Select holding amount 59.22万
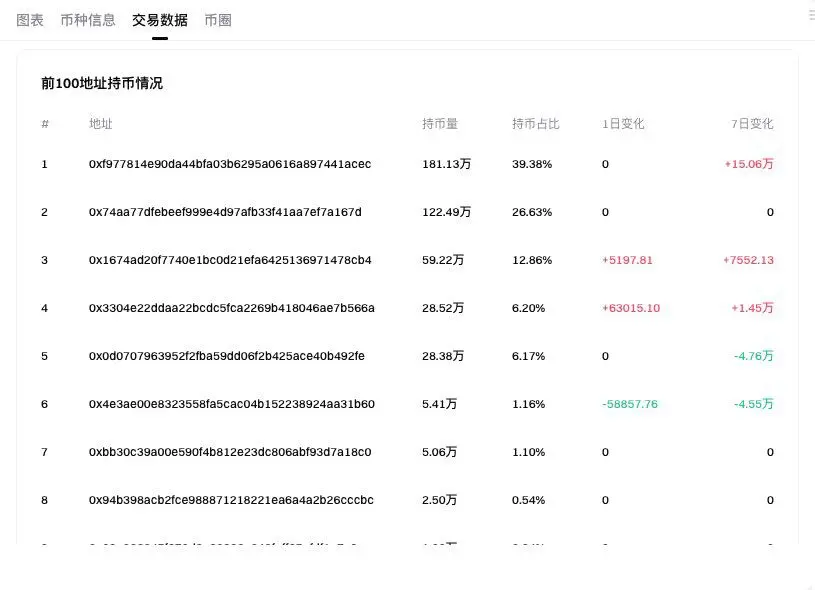Screen dimensions: 815x590 443,260
